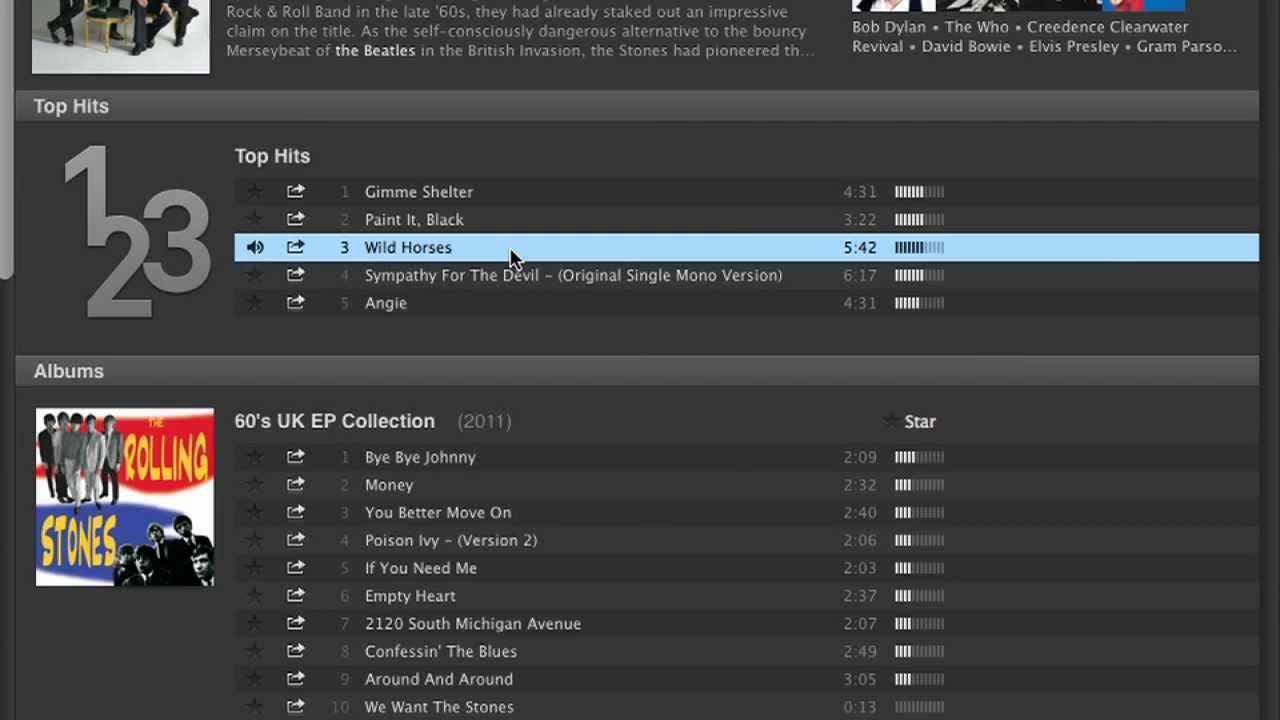Share the track Empty Heart
Screen dimensions: 1280x720
[x=295, y=596]
